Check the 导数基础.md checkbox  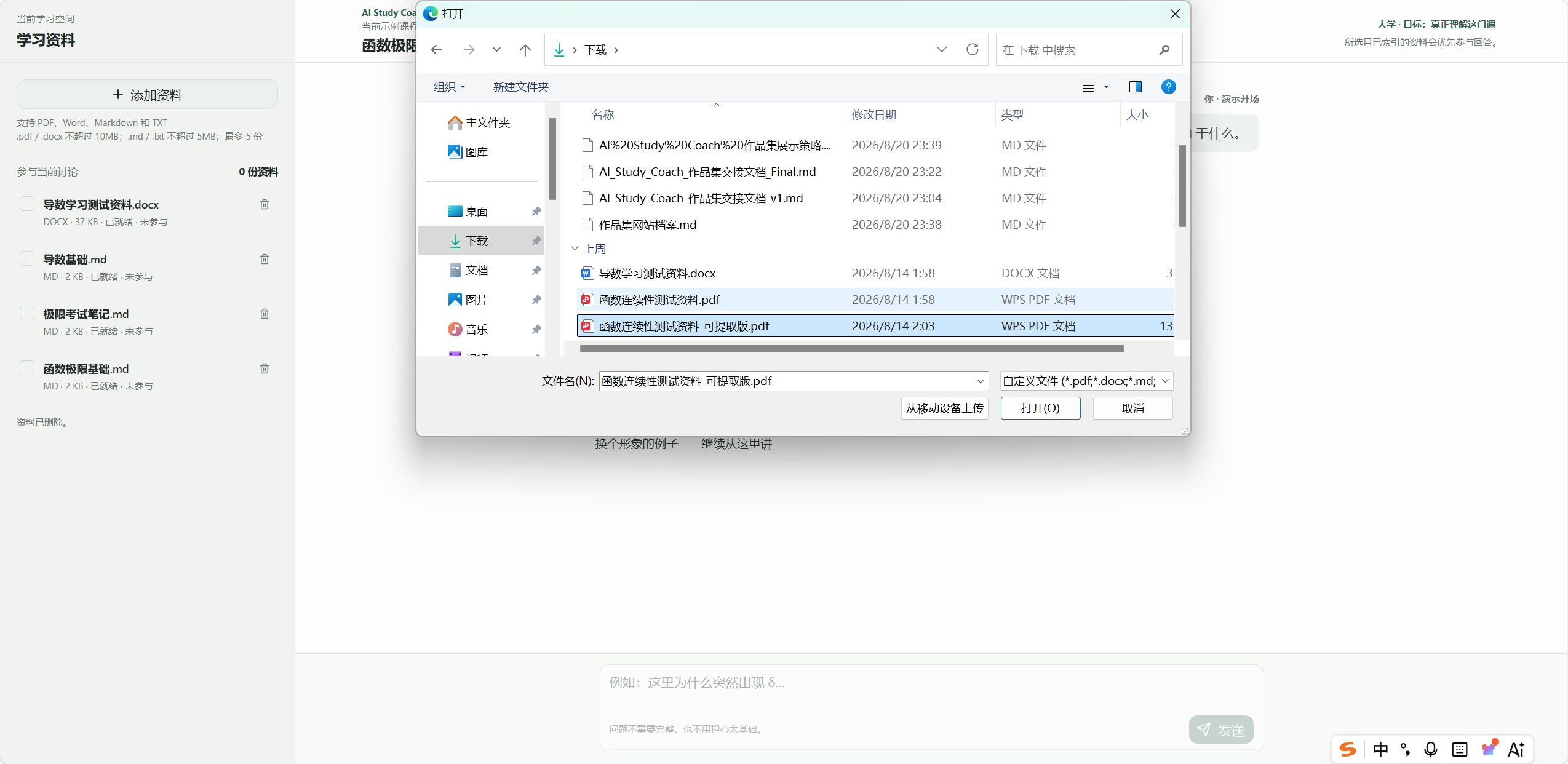(27, 258)
